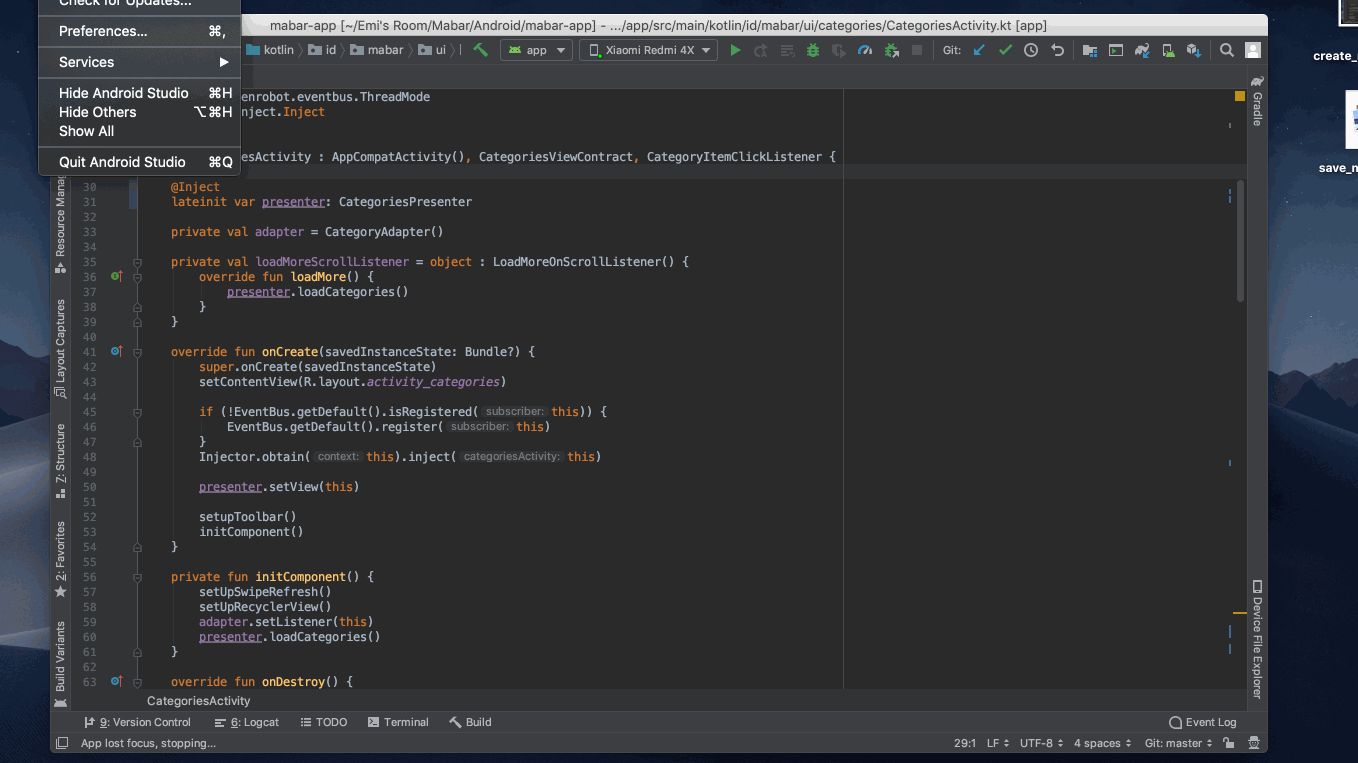Click the Git Update Project arrow icon
The height and width of the screenshot is (763, 1358).
pos(979,50)
